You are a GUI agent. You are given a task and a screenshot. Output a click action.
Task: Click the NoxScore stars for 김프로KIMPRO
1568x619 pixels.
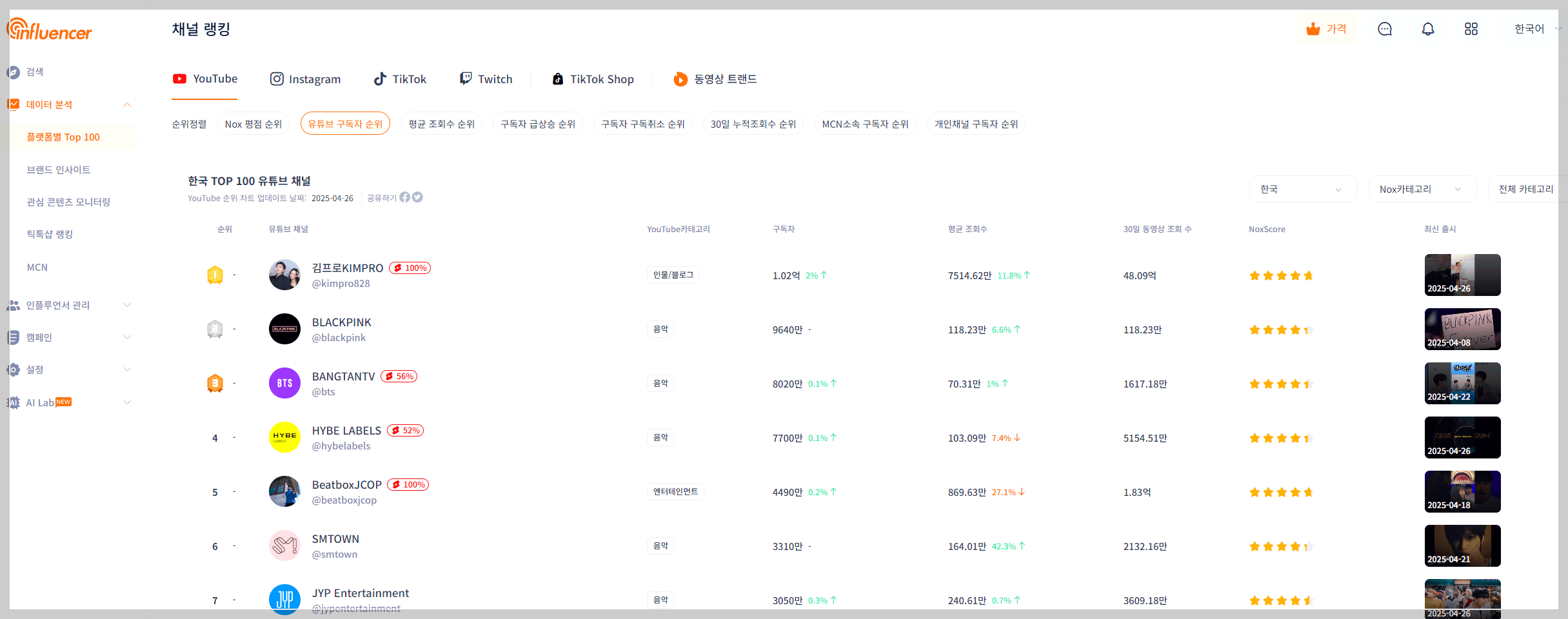click(x=1281, y=276)
